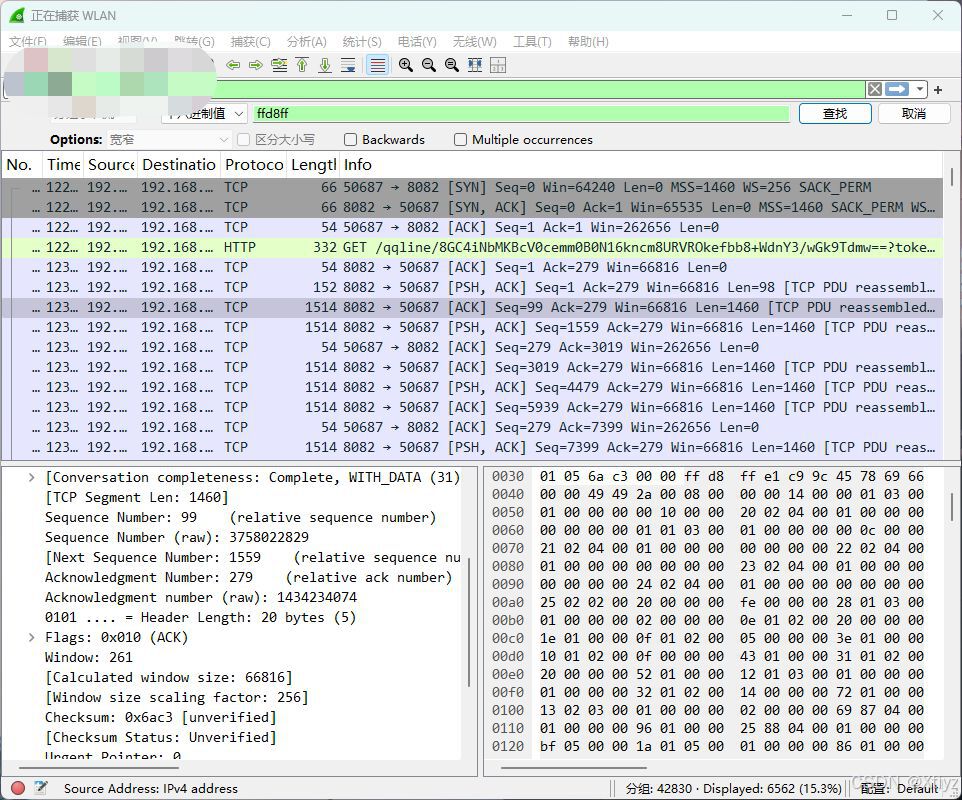Open the 无线(W) menu

click(474, 42)
